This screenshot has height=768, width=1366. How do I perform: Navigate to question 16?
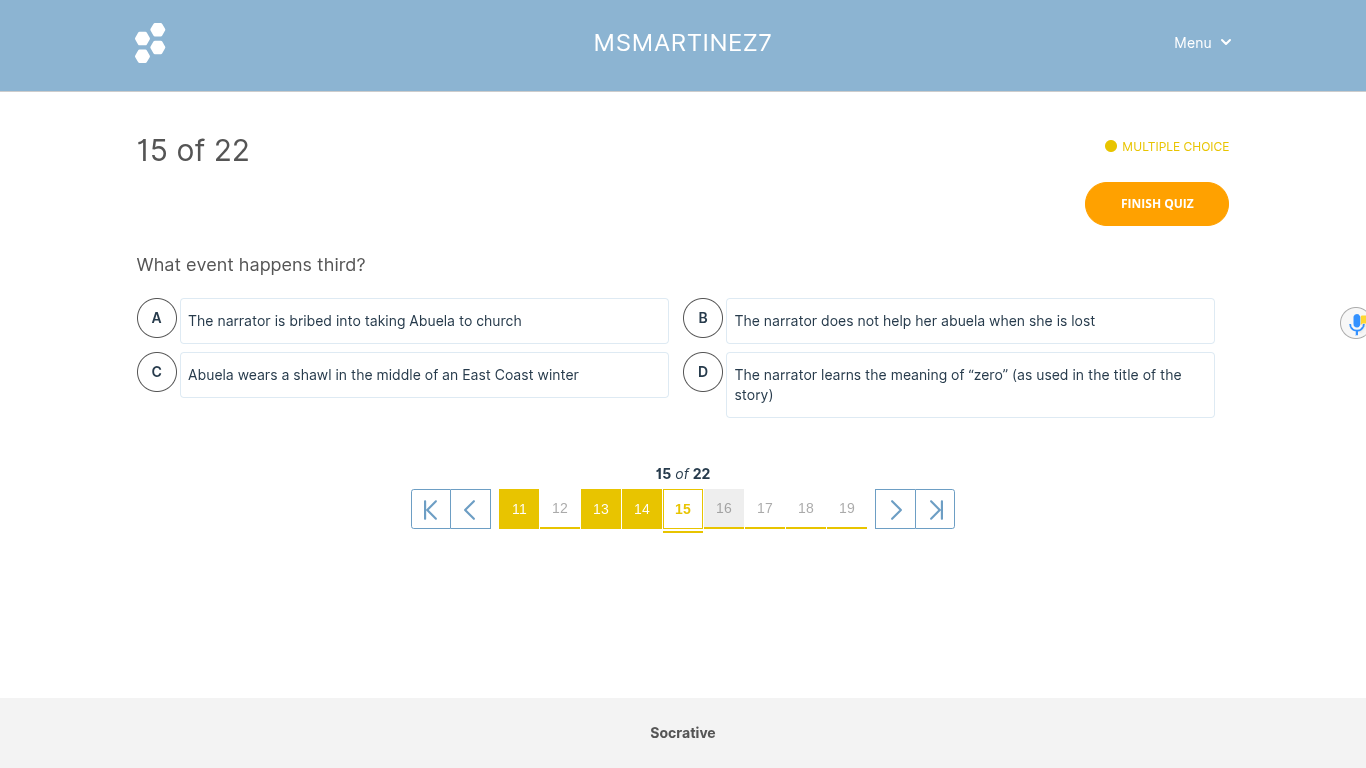[x=724, y=509]
